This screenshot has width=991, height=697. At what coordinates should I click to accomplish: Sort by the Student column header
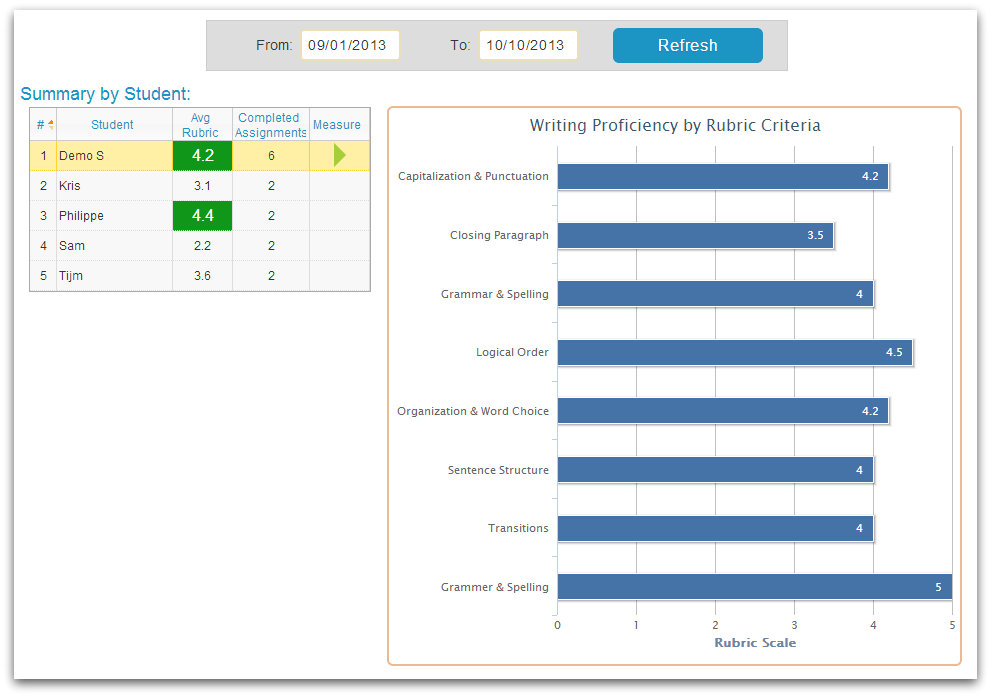point(112,124)
